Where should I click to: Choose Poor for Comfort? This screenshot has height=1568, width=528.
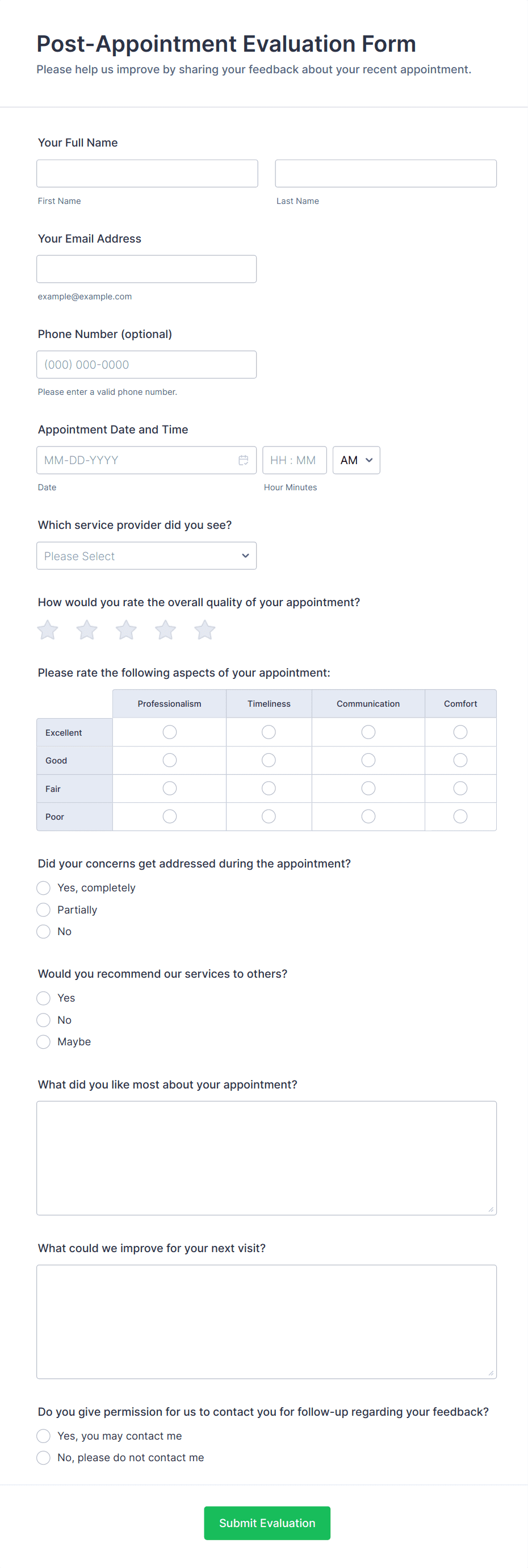(460, 816)
